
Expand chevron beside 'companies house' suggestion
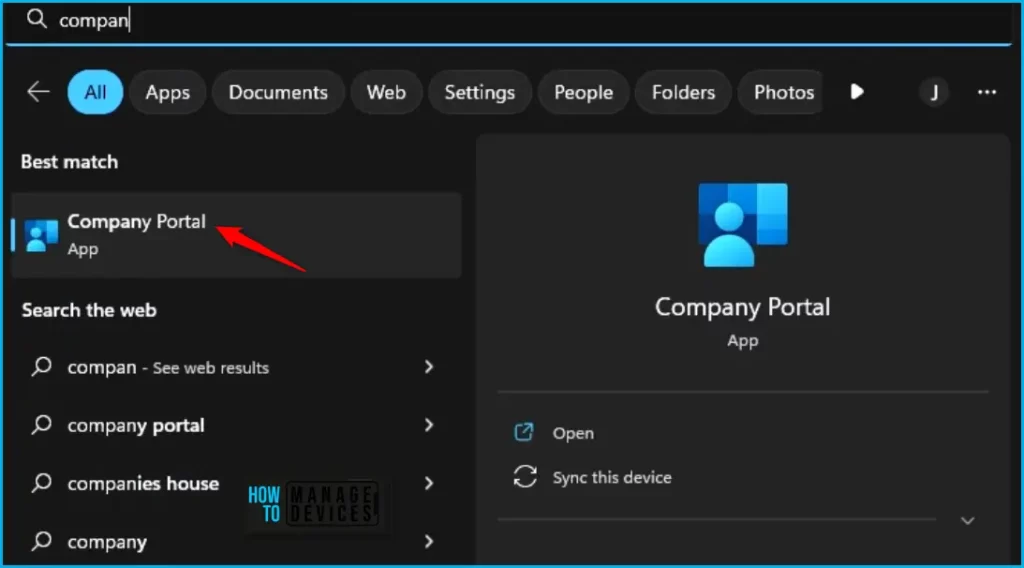tap(428, 483)
